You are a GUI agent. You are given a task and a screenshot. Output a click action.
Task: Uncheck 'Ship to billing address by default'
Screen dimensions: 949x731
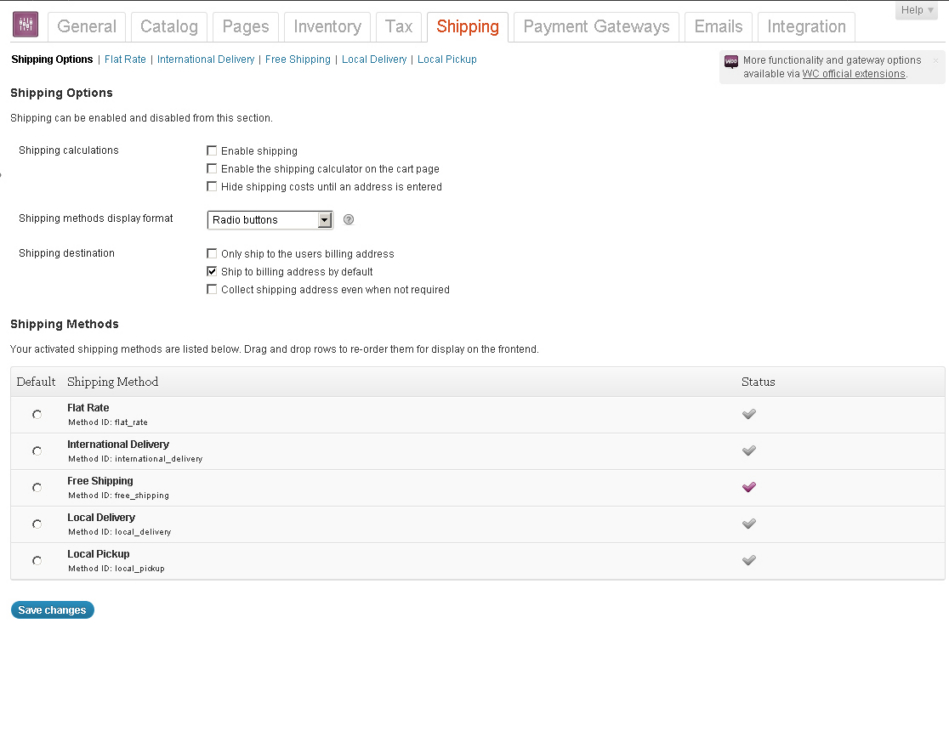tap(211, 271)
